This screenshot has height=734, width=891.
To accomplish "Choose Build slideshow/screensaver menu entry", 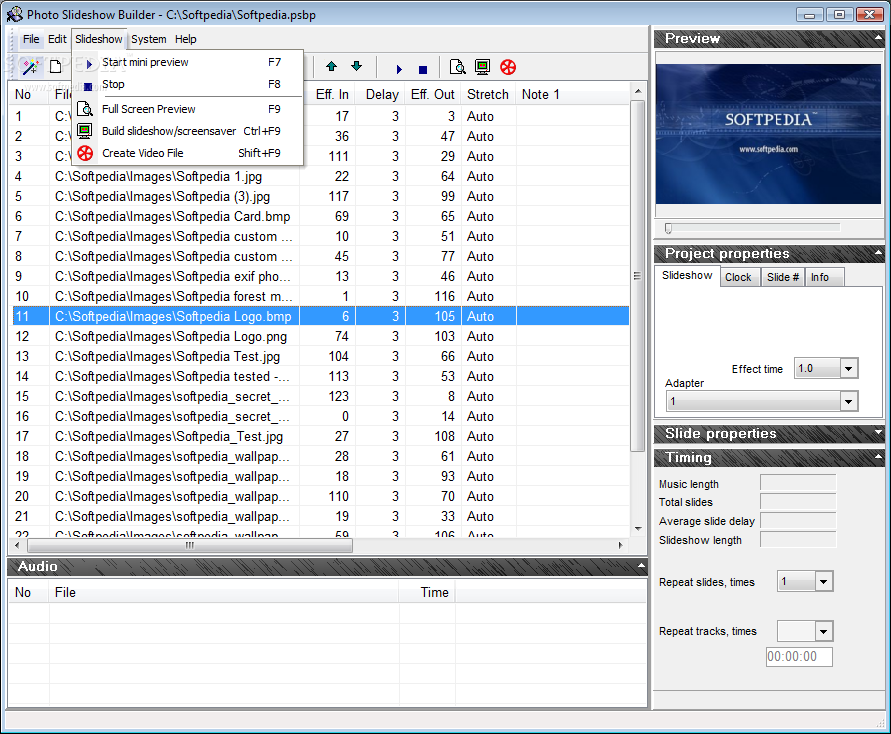I will pyautogui.click(x=188, y=131).
